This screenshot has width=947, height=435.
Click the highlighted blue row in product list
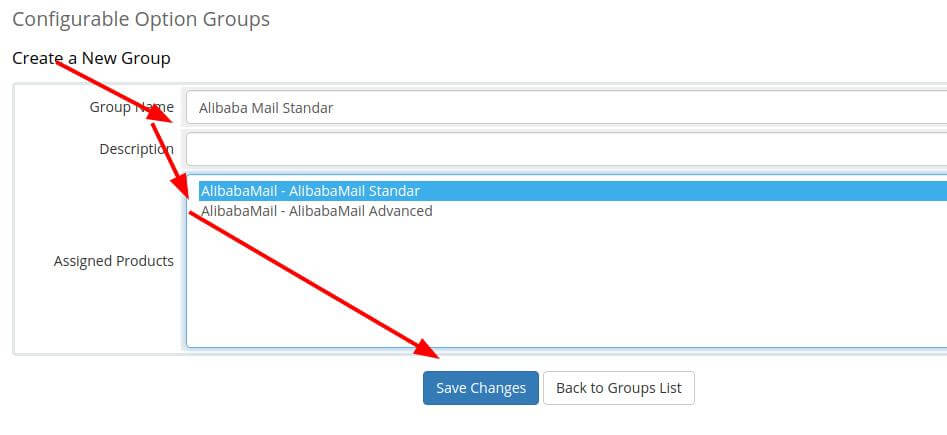click(x=573, y=191)
